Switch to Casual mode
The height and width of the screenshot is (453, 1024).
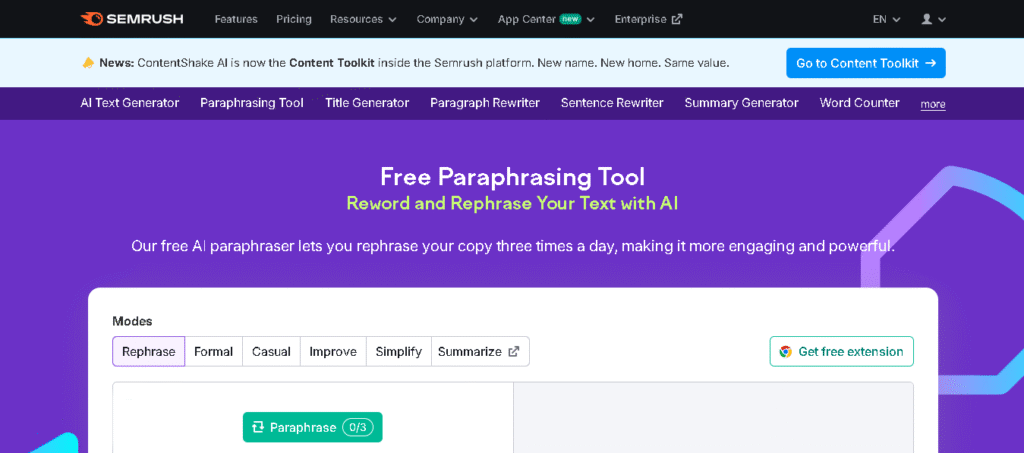click(271, 352)
